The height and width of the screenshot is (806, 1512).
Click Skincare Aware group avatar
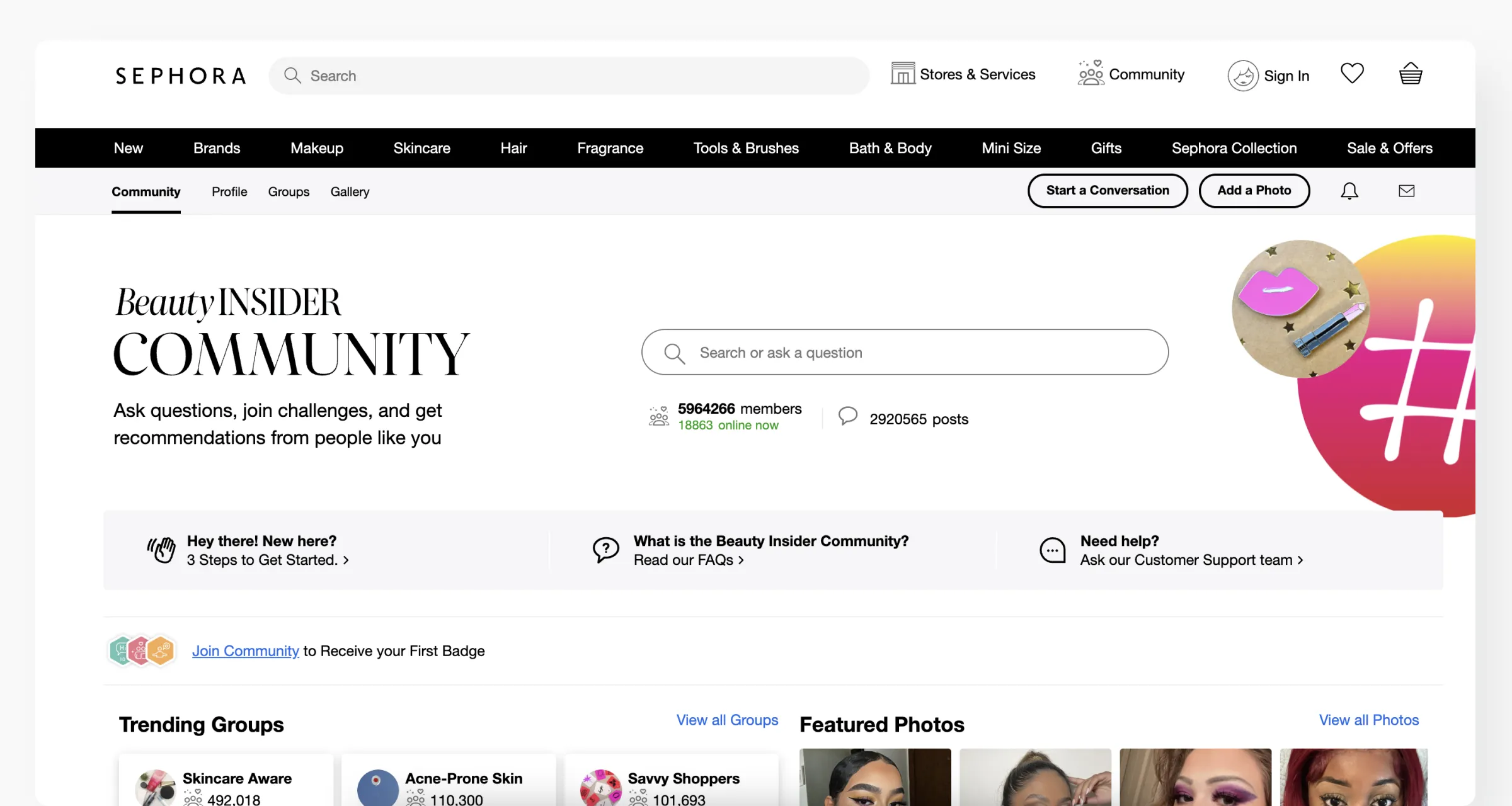[x=155, y=787]
